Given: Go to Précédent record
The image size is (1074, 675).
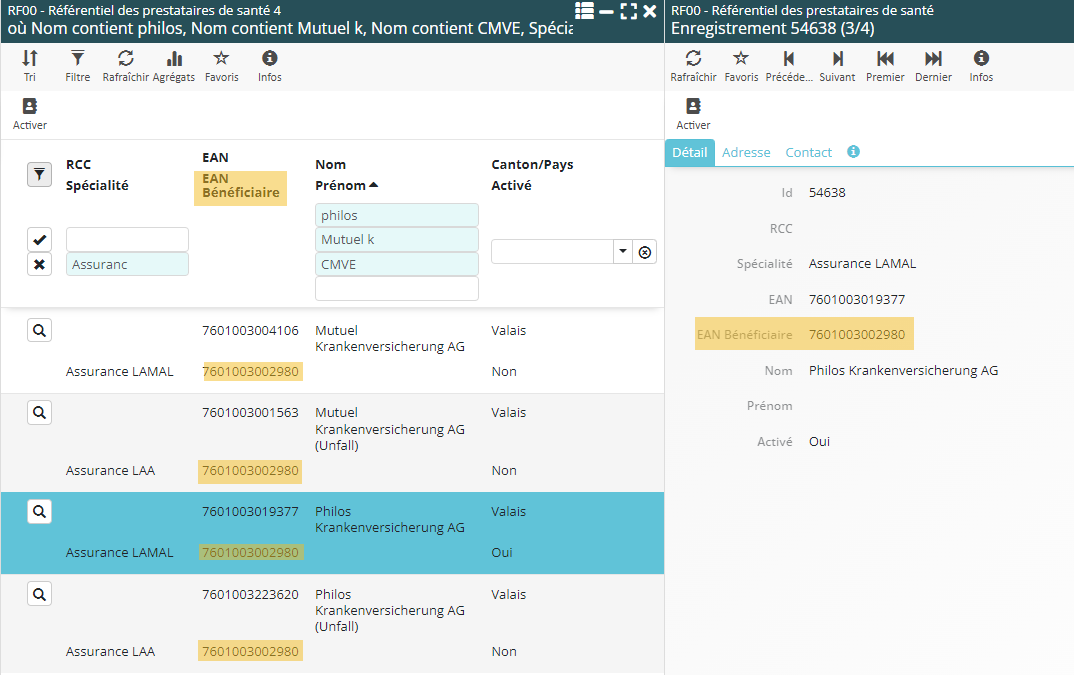Looking at the screenshot, I should point(789,66).
